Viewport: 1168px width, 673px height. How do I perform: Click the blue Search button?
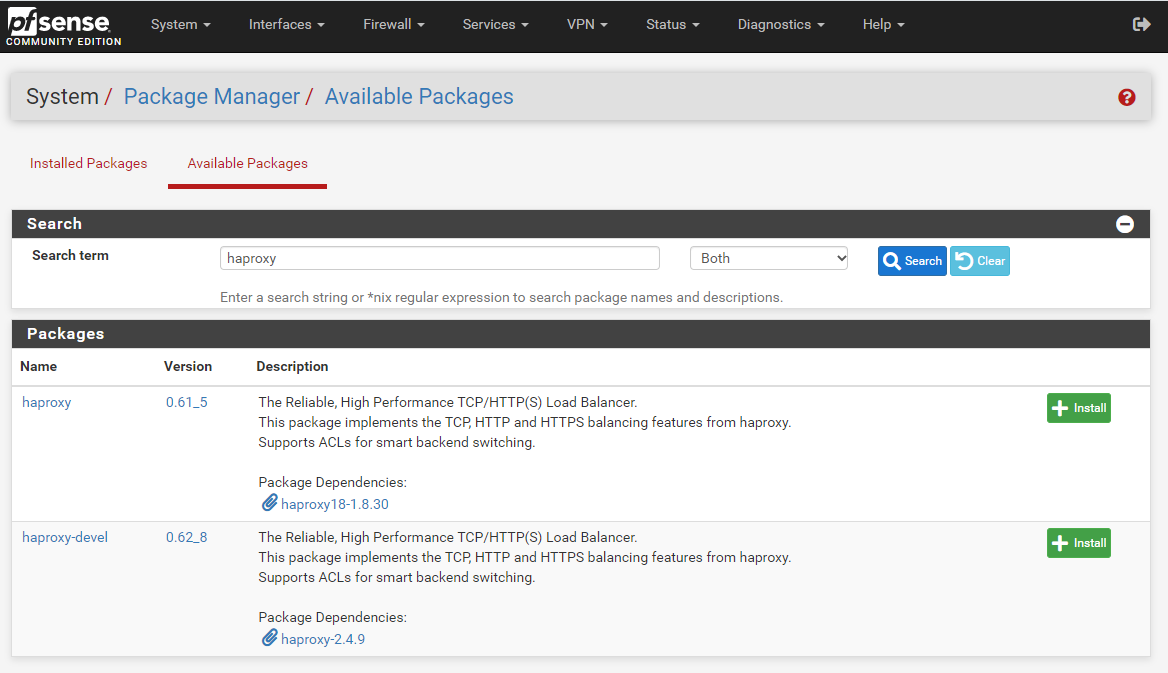pos(912,261)
